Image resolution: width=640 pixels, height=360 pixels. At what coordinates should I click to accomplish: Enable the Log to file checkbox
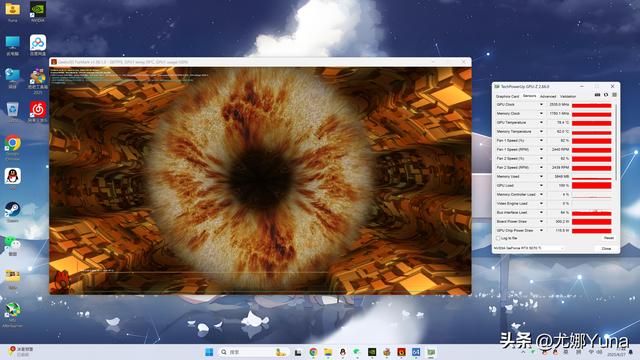coord(498,238)
